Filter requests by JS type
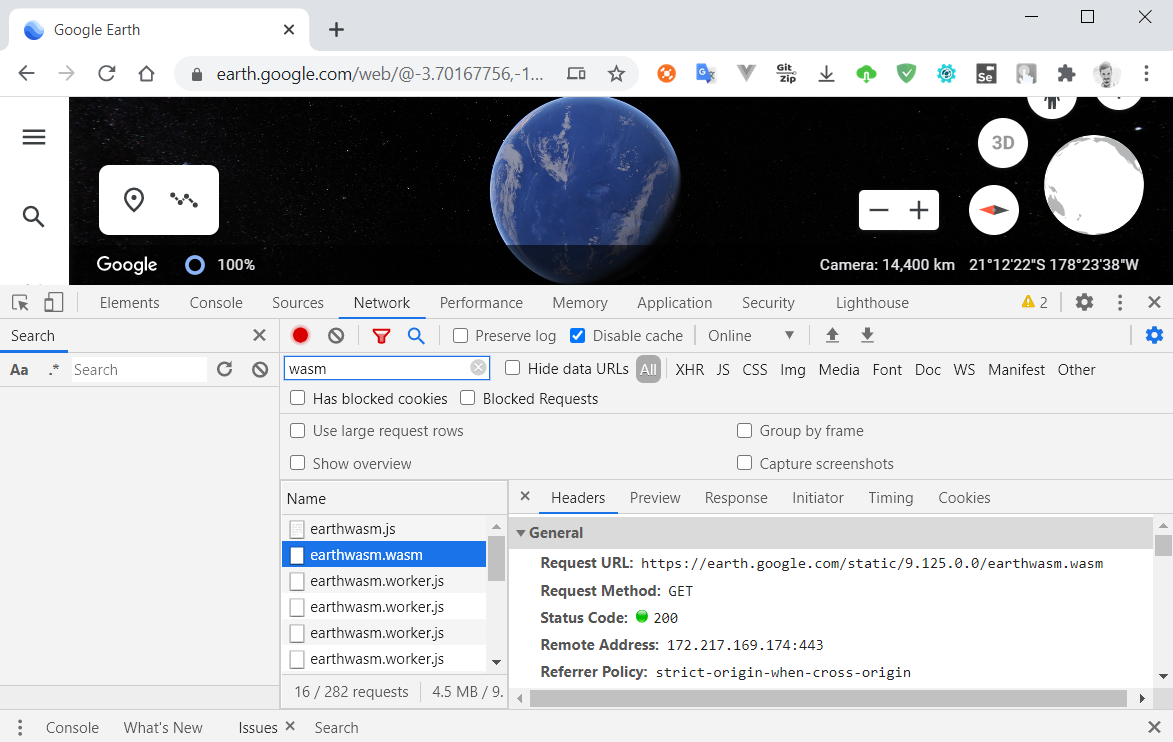This screenshot has width=1173, height=742. [x=723, y=370]
